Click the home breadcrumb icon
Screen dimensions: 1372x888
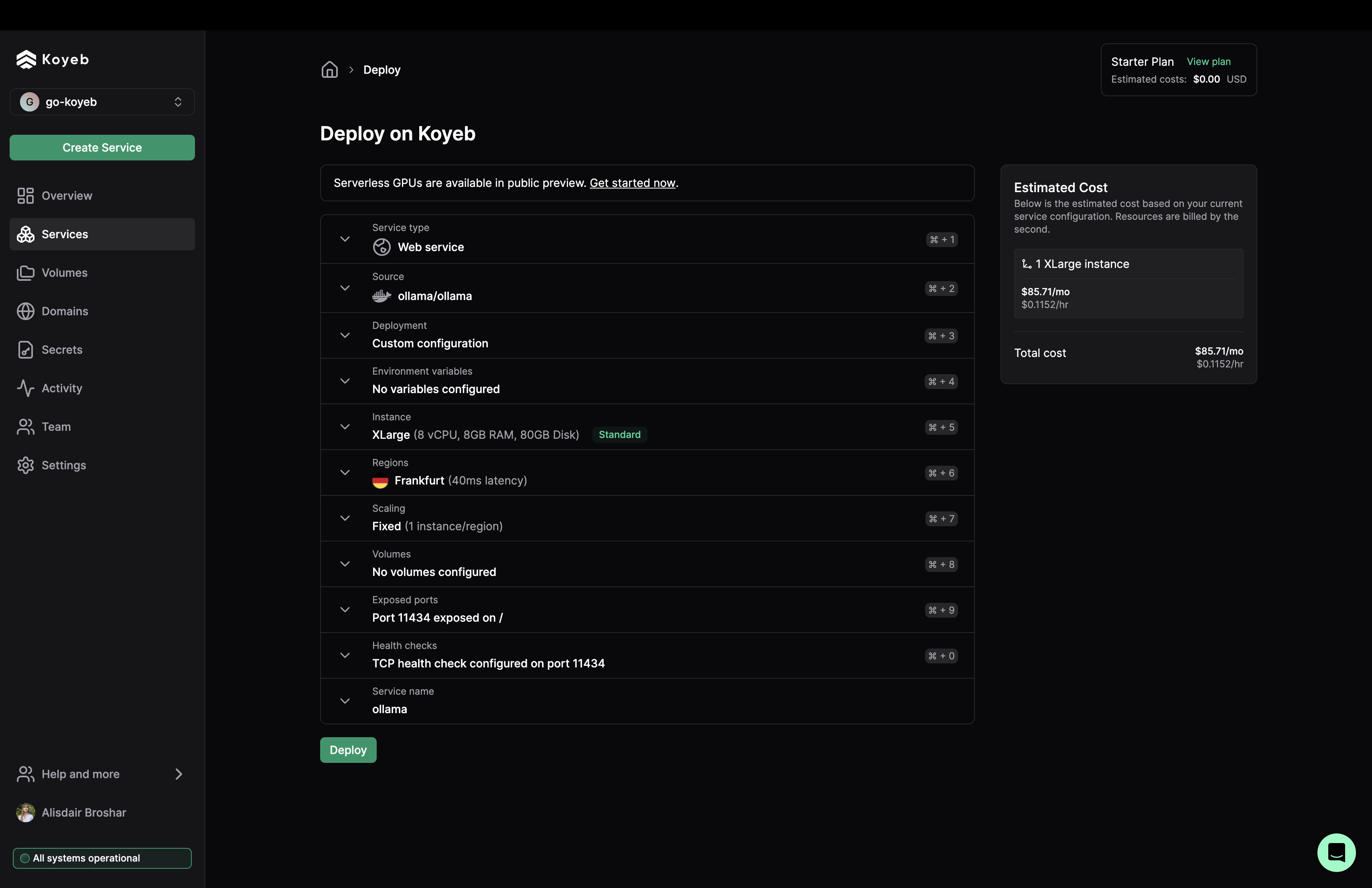tap(330, 70)
